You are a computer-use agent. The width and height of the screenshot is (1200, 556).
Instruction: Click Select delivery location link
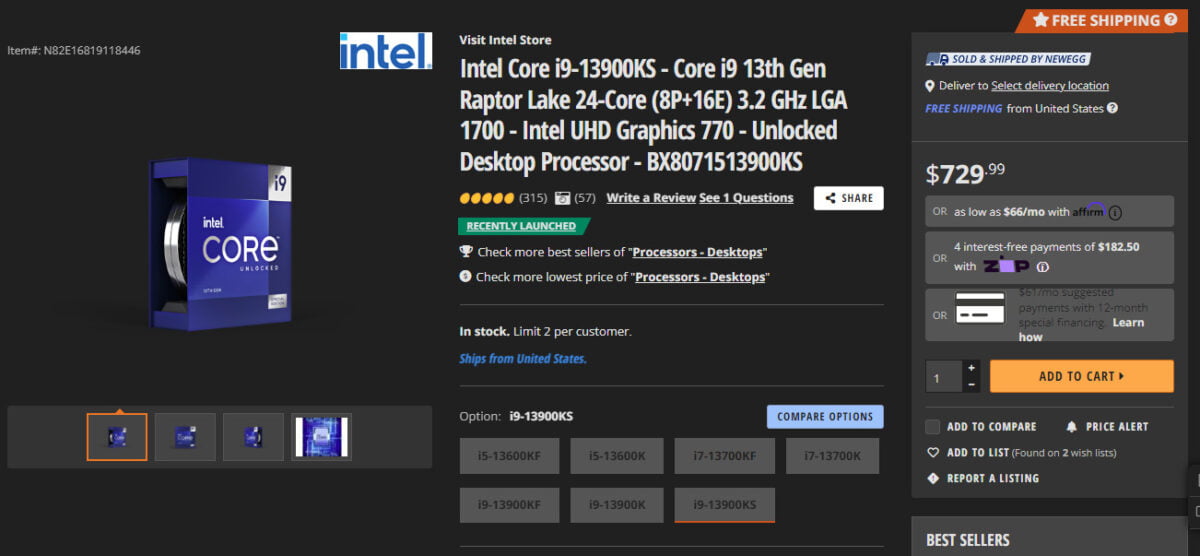point(1050,86)
